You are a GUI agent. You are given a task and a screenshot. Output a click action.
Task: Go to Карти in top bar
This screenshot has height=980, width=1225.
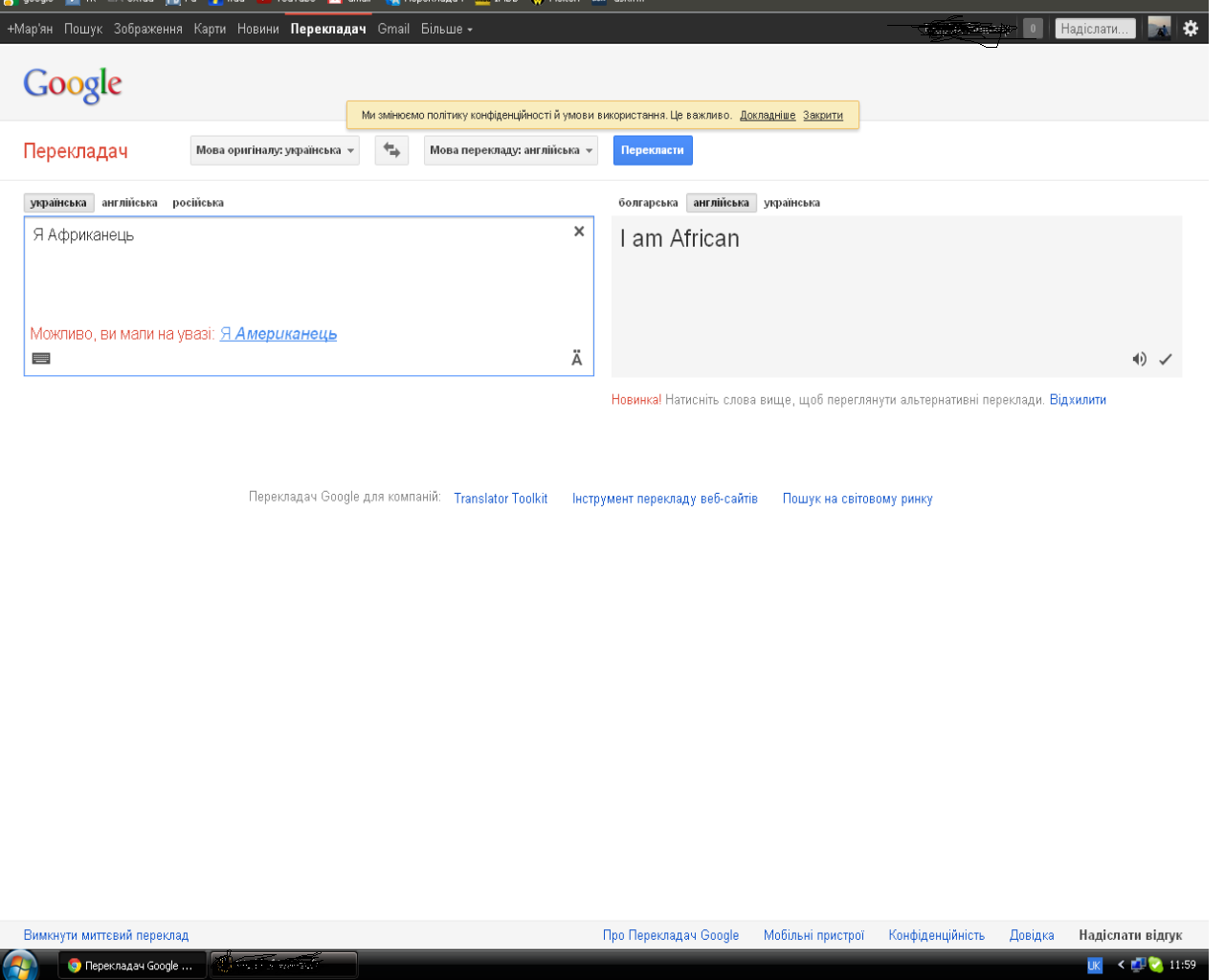[x=210, y=29]
